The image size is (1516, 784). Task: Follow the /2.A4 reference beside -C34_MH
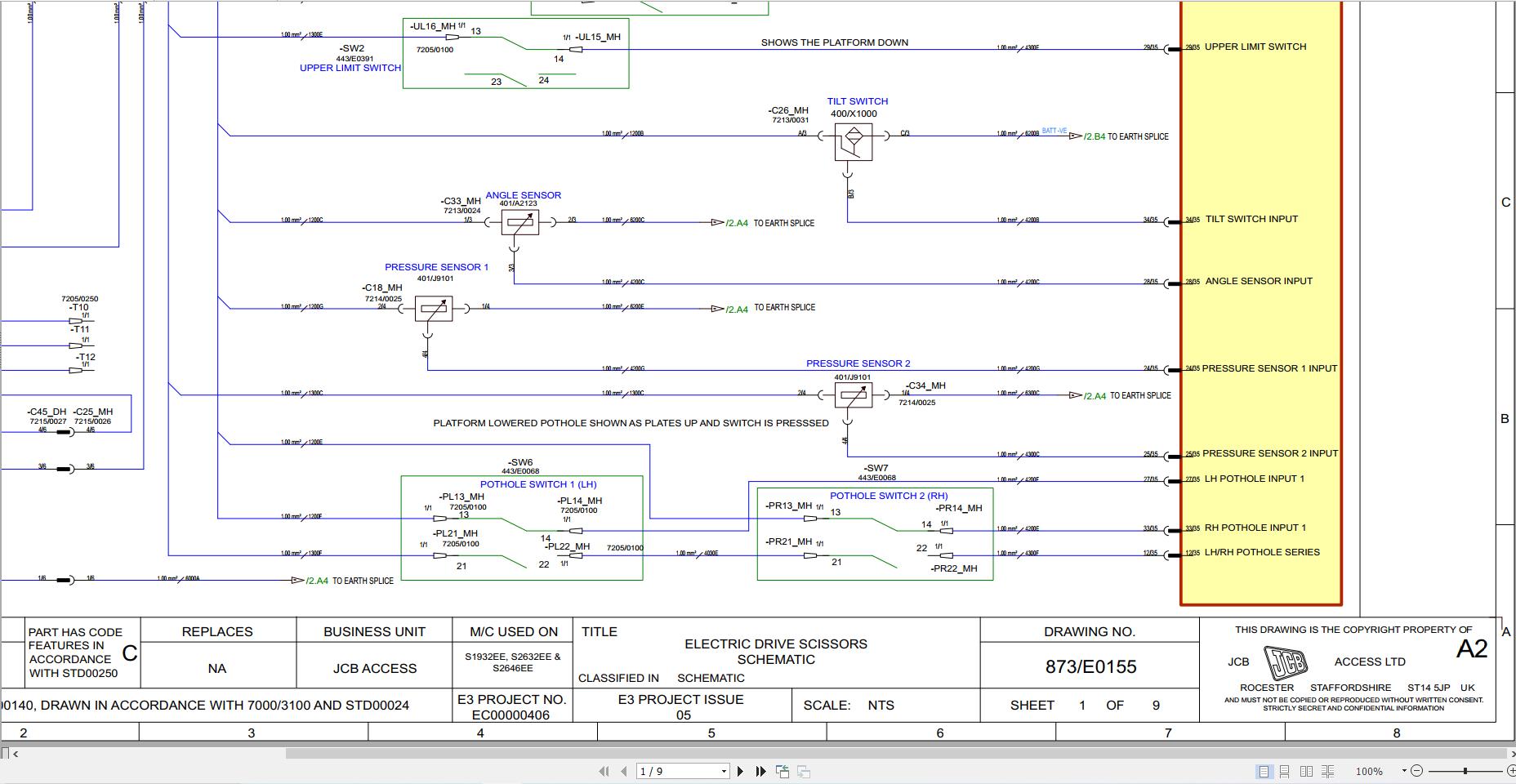[1094, 396]
